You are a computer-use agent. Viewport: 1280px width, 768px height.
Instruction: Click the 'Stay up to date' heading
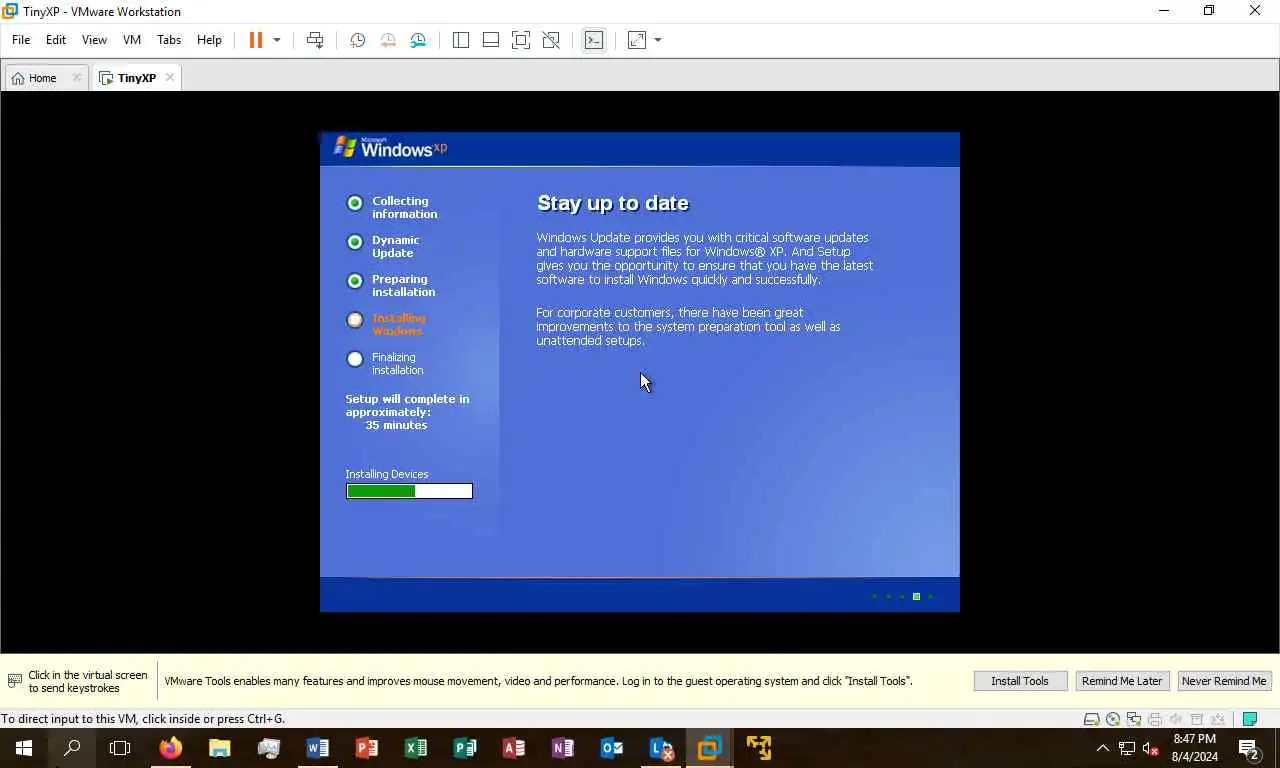613,203
